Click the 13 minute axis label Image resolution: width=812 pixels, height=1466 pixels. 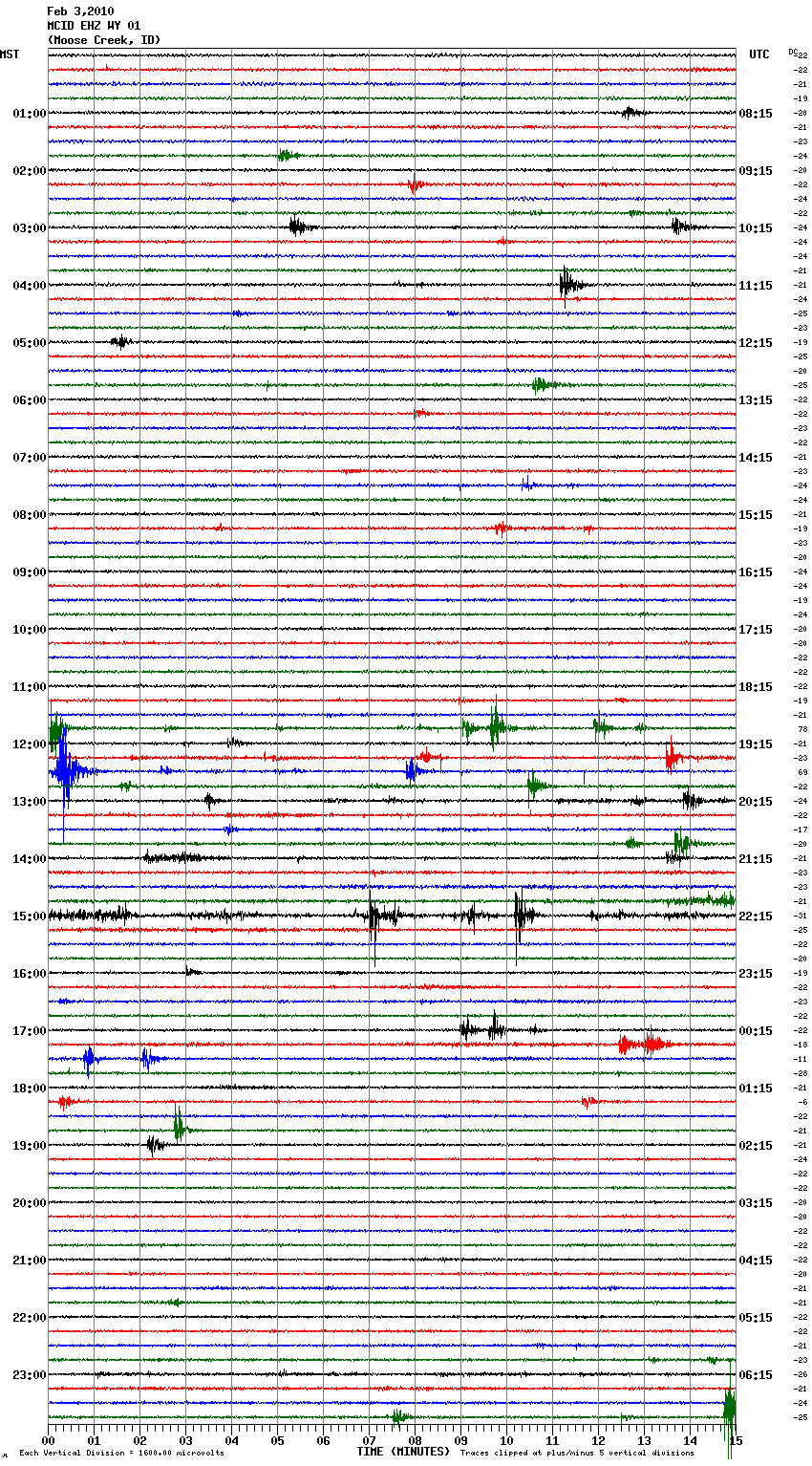click(x=644, y=1440)
